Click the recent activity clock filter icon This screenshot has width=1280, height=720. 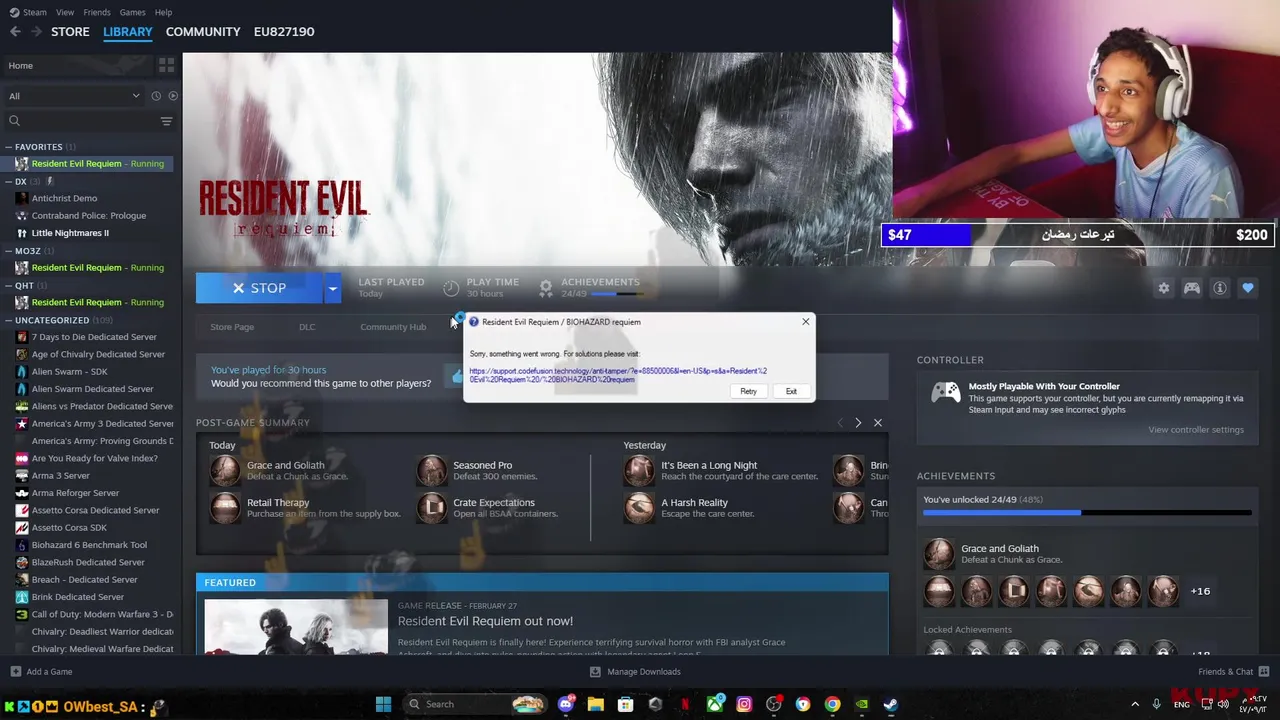156,96
